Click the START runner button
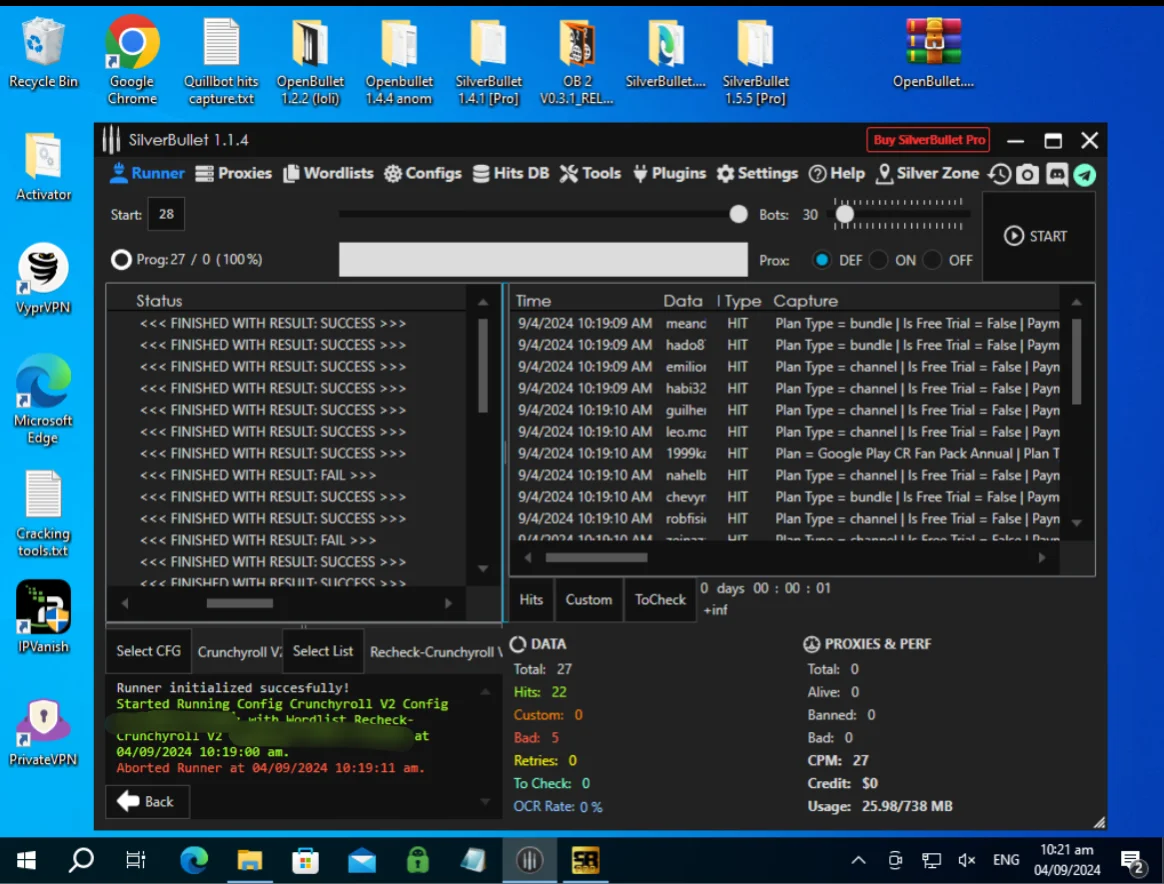1164x884 pixels. point(1036,236)
